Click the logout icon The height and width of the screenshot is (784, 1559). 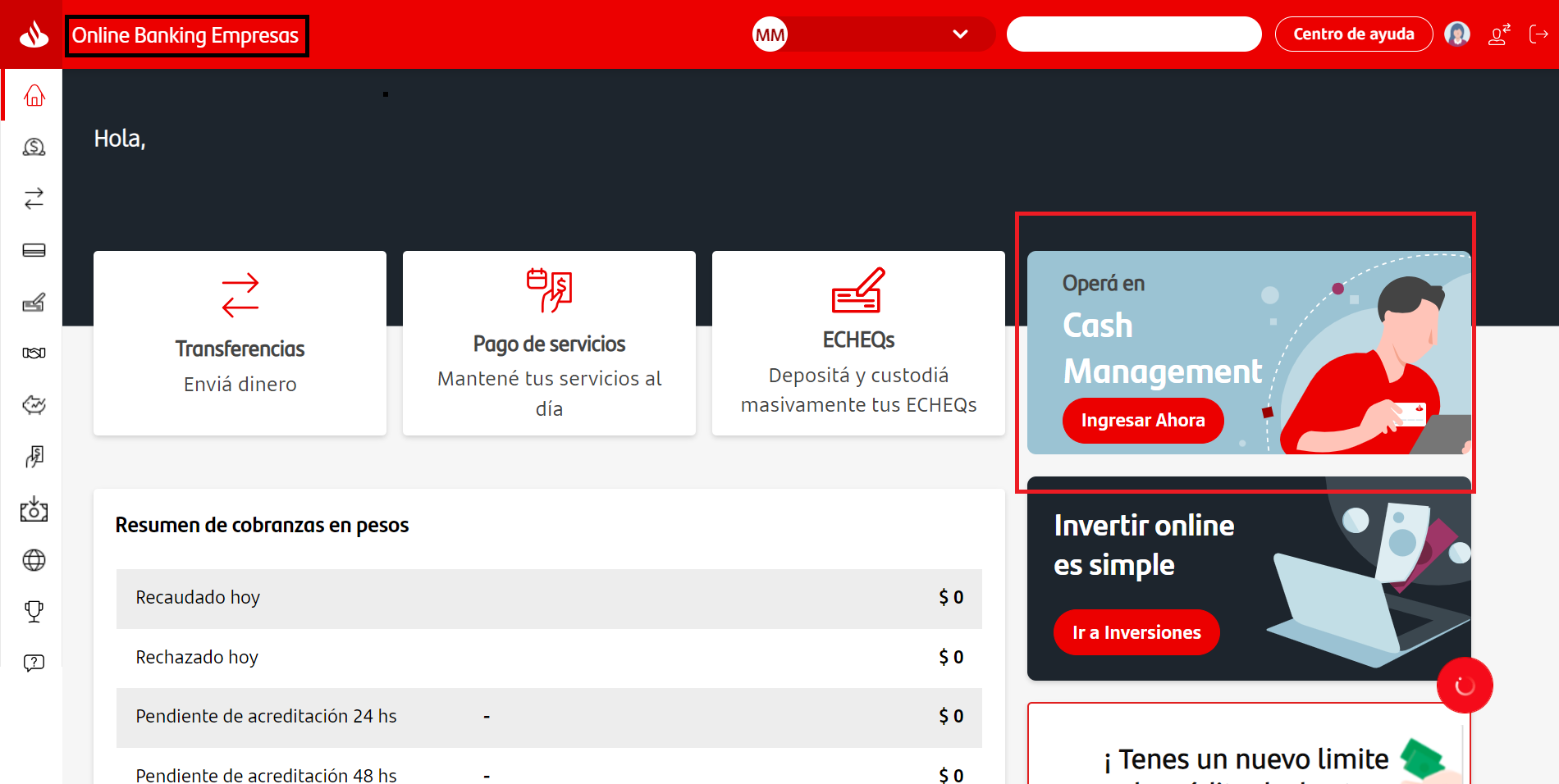(x=1538, y=34)
